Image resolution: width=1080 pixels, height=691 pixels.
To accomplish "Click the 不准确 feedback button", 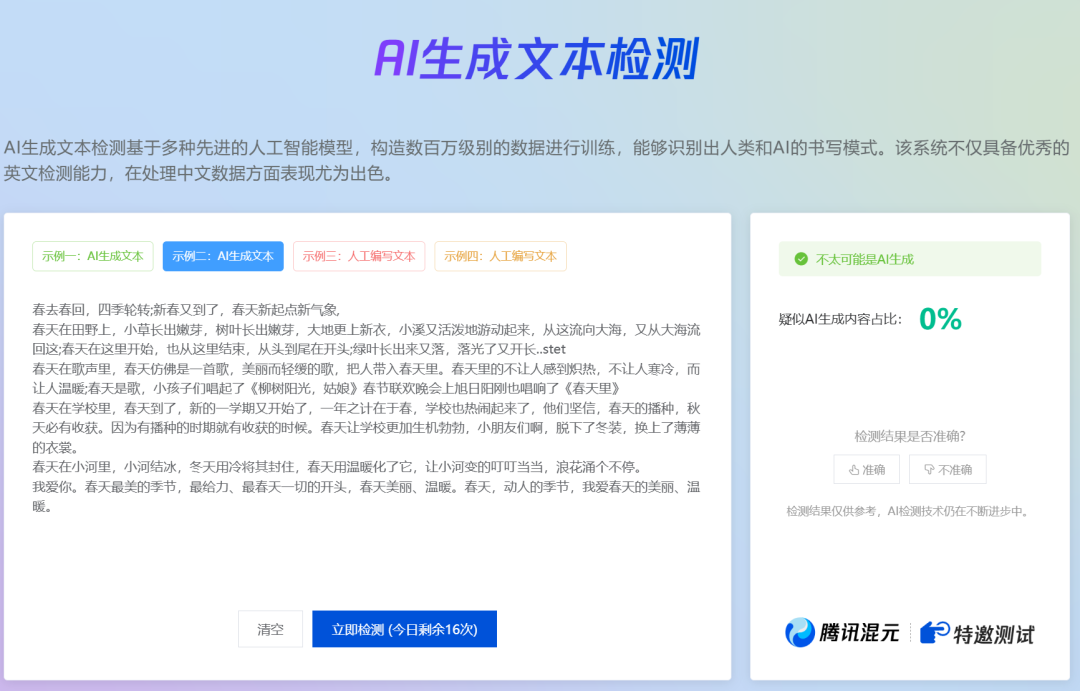I will pyautogui.click(x=946, y=469).
